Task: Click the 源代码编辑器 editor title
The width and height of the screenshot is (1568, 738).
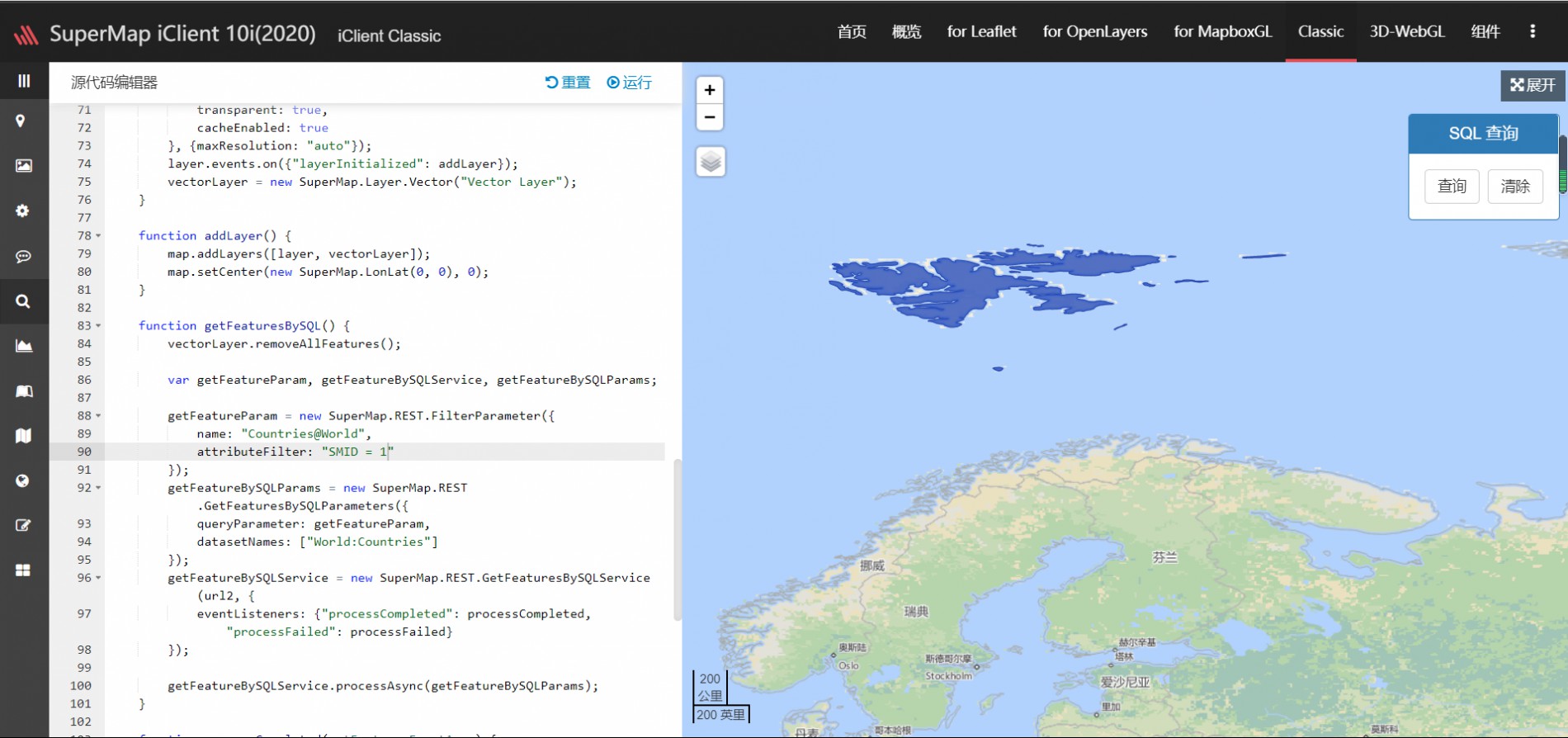Action: (114, 83)
